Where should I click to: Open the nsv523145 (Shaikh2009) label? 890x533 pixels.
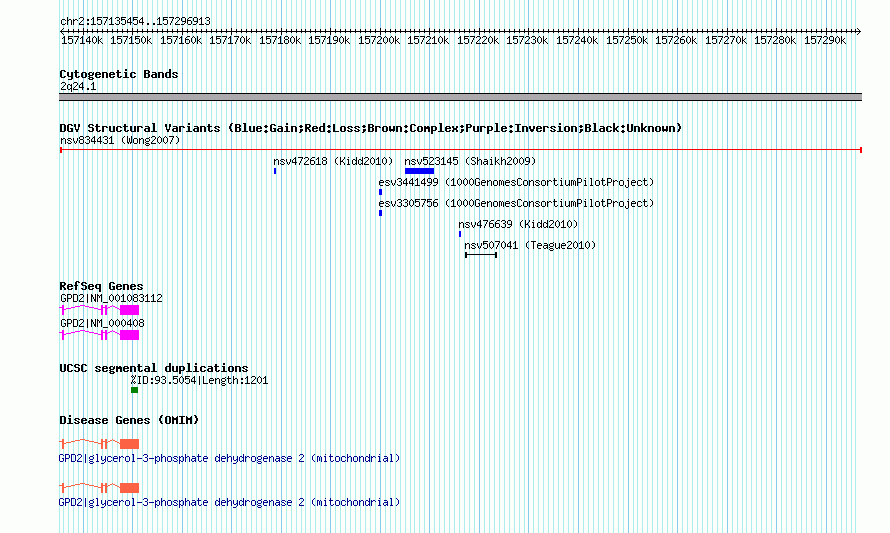(470, 161)
